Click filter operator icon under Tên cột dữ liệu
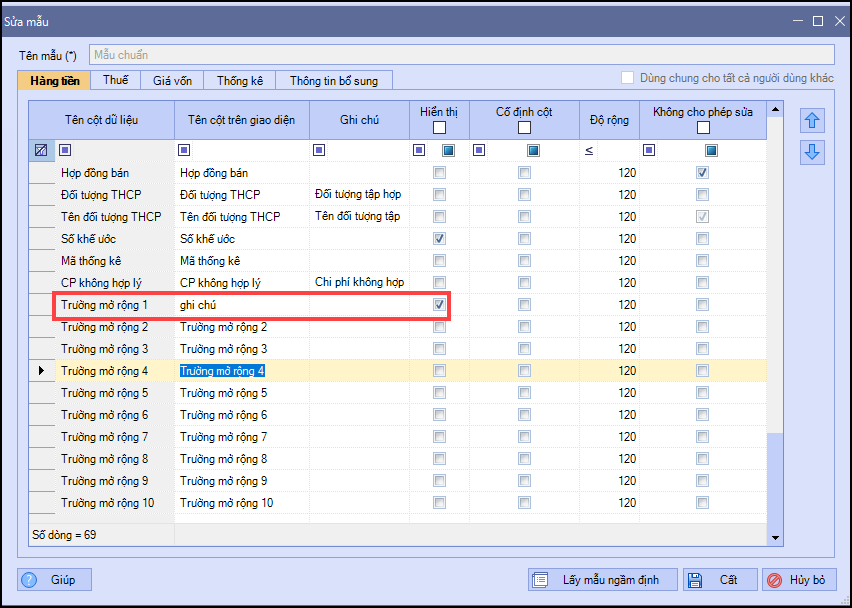The height and width of the screenshot is (608, 852). 65,150
